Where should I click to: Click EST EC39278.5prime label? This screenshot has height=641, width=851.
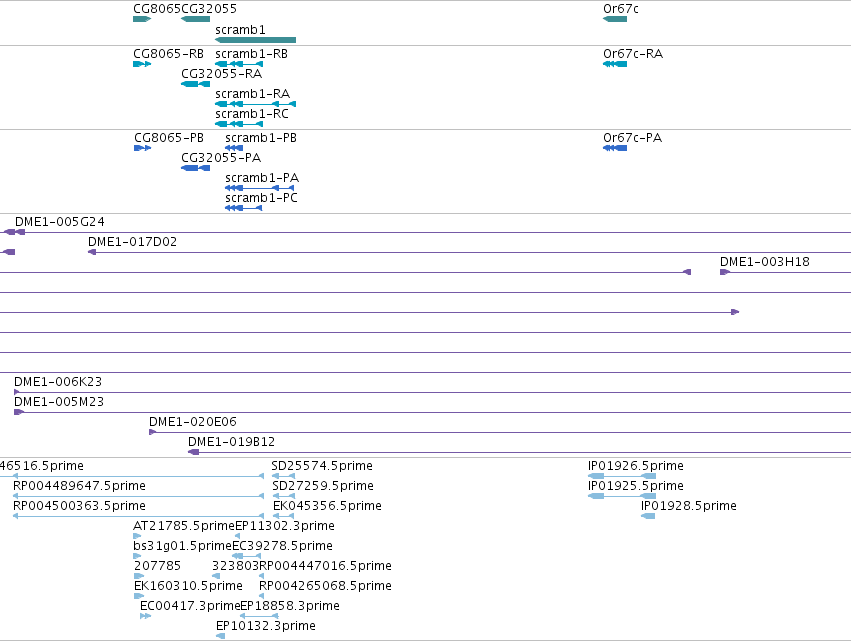282,547
